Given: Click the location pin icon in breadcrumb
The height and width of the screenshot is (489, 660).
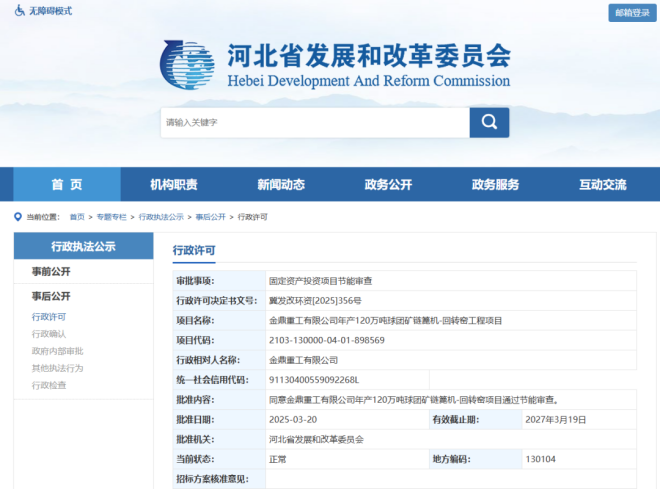Looking at the screenshot, I should 18,217.
